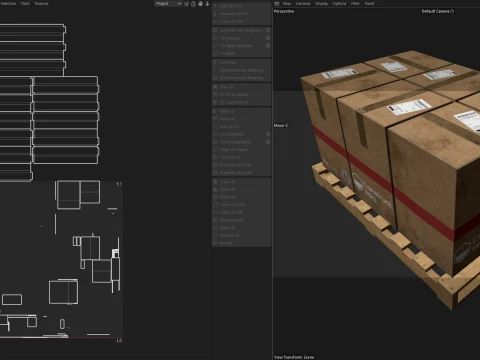
Task: Click the View Transform: Scene status text
Action: point(294,357)
